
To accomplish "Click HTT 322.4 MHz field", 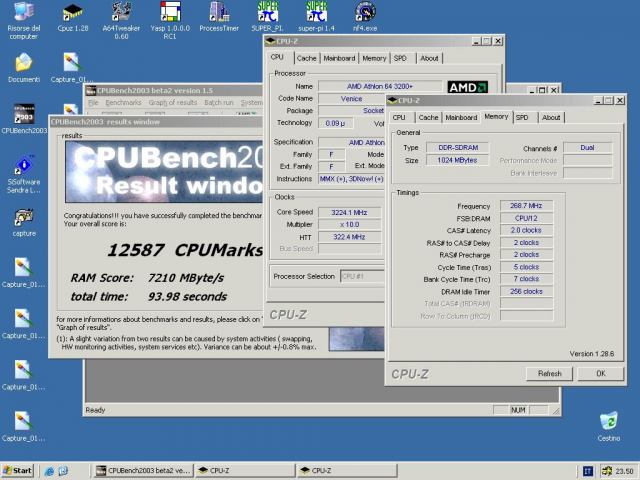I will 349,237.
